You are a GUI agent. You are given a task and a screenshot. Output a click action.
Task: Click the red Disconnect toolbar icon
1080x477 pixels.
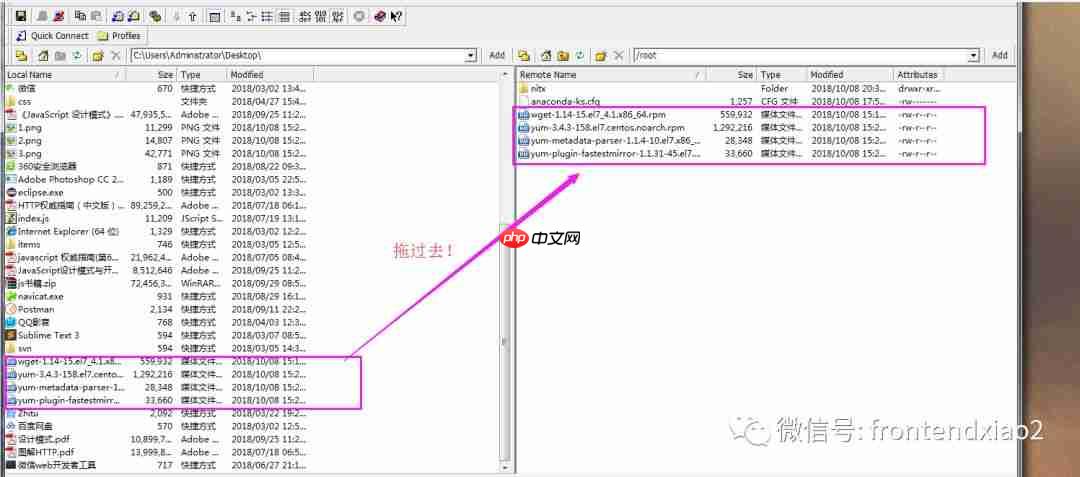pos(59,16)
